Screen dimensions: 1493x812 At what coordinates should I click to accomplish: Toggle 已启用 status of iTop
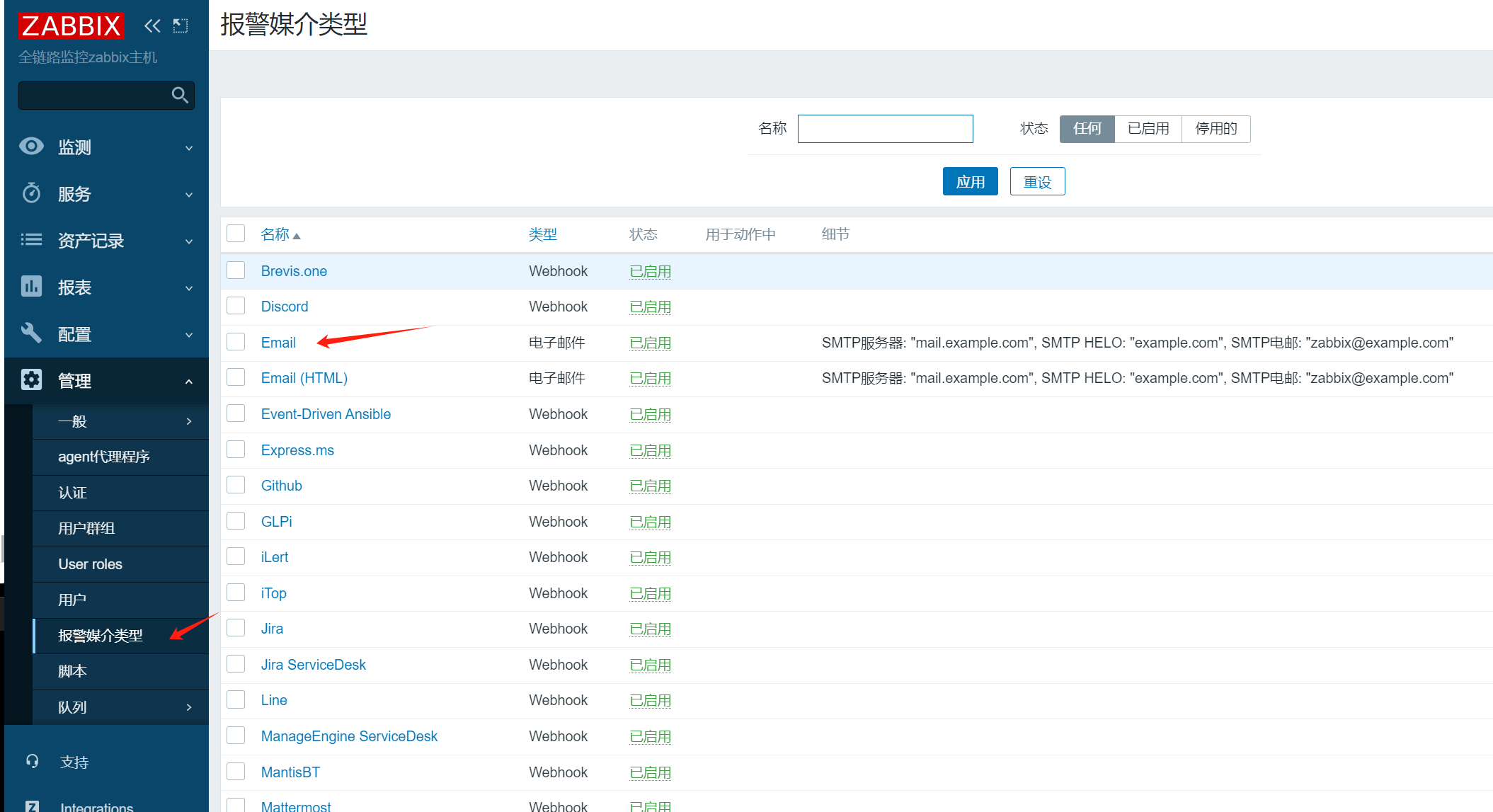tap(650, 593)
